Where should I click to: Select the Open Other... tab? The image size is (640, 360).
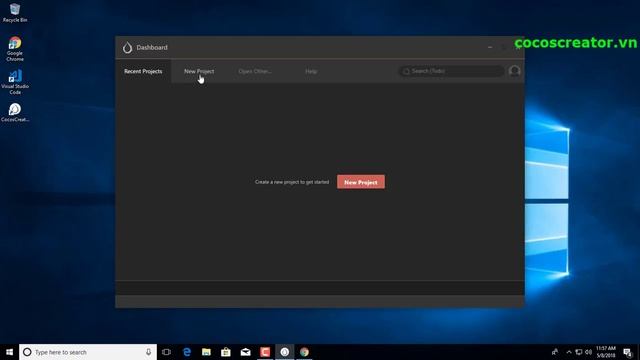(255, 71)
